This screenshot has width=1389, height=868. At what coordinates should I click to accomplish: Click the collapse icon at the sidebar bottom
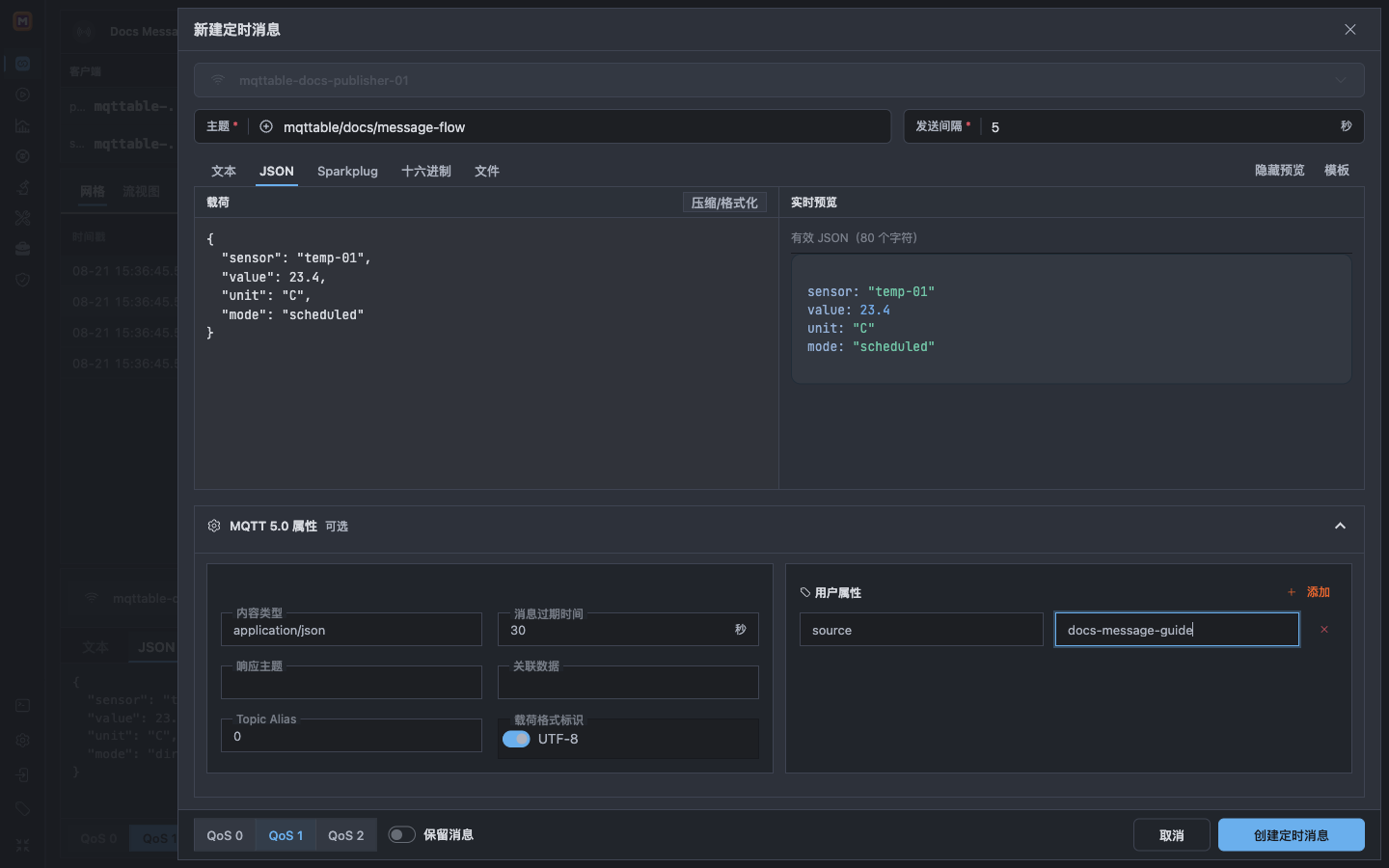(22, 845)
